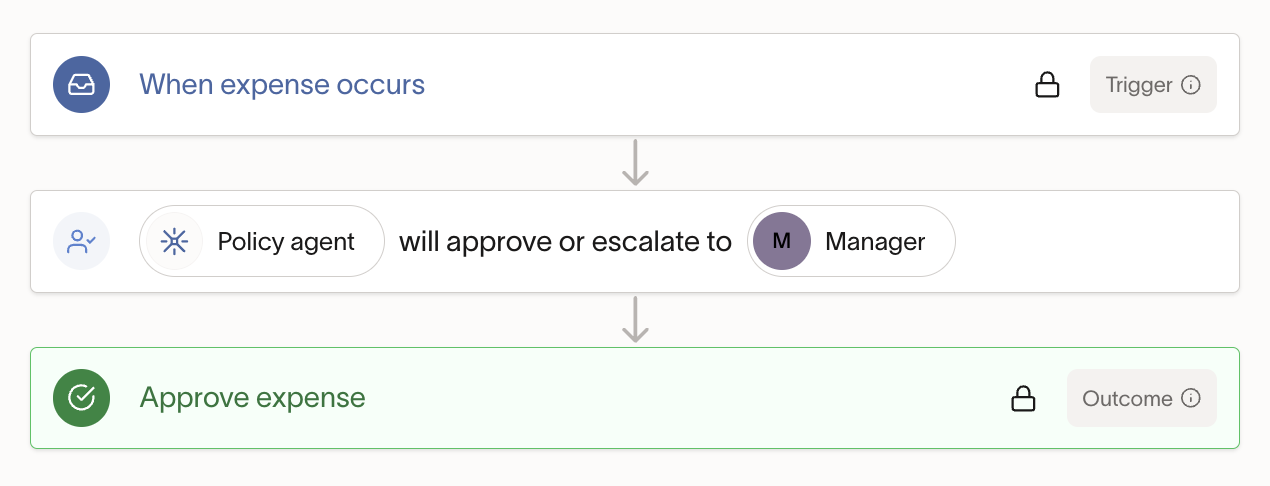Click the approver person-check icon
Screen dimensions: 1270x486
81,241
